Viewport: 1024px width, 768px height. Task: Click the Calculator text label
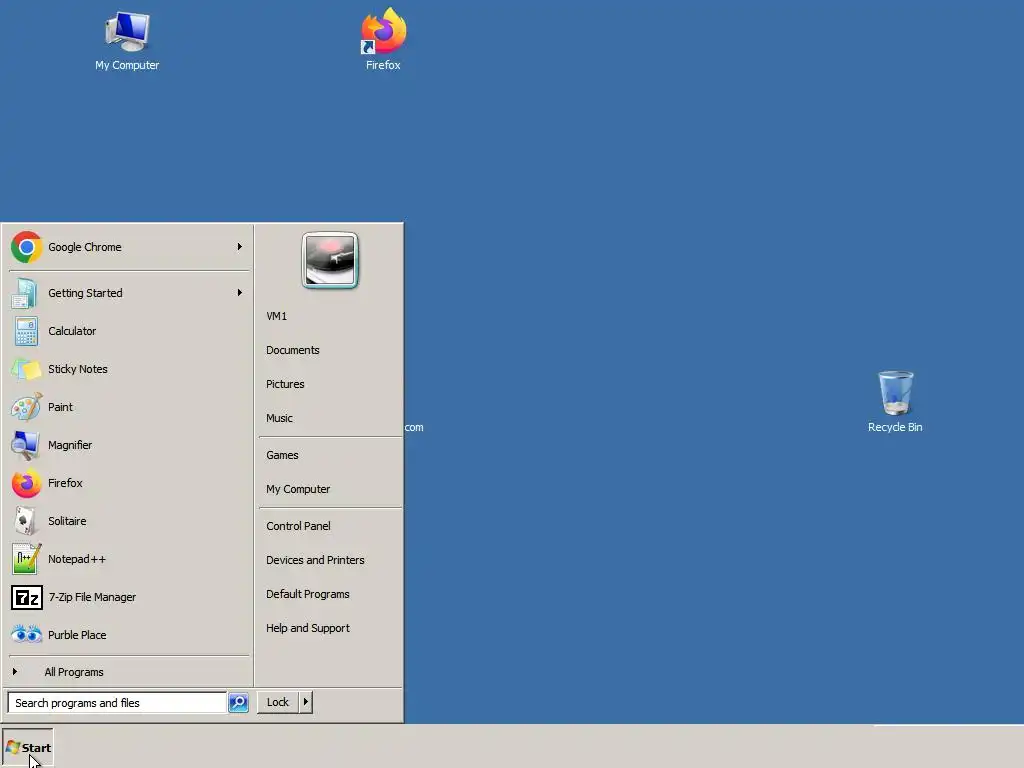[x=72, y=331]
